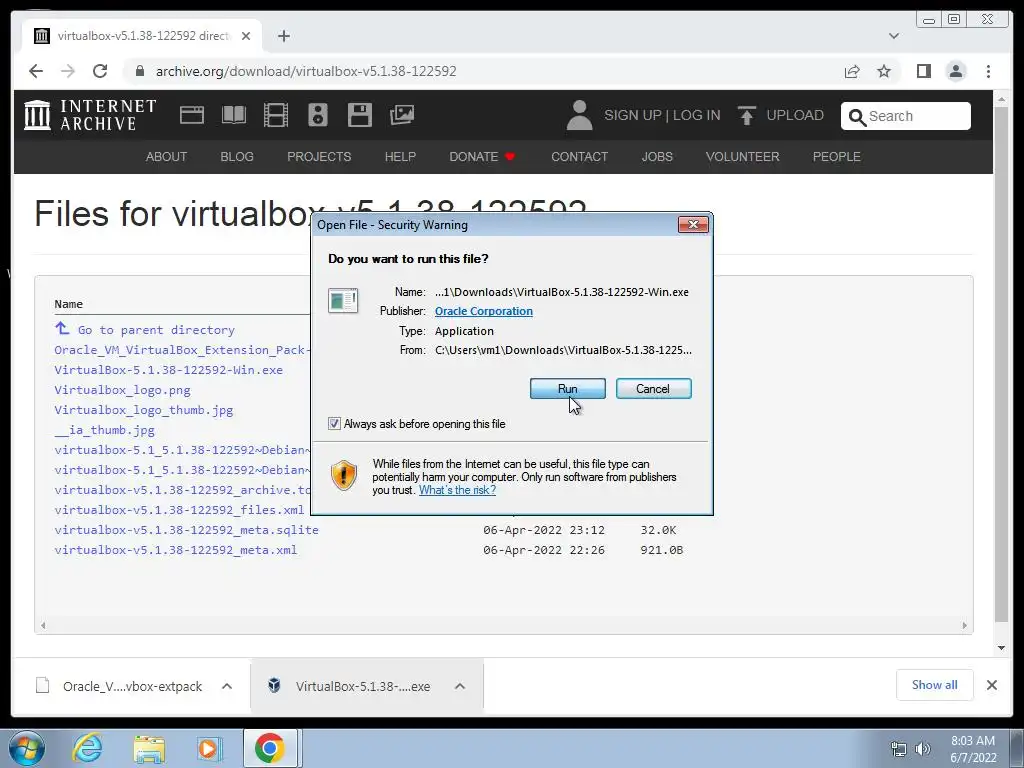Click the address bar URL field
The width and height of the screenshot is (1024, 768).
306,71
